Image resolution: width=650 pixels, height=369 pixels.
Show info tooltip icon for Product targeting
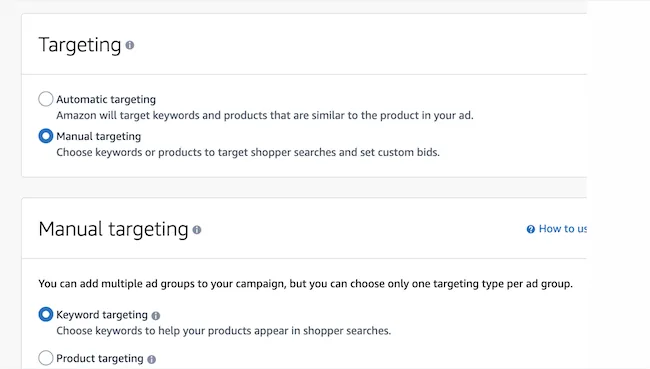[x=152, y=359]
